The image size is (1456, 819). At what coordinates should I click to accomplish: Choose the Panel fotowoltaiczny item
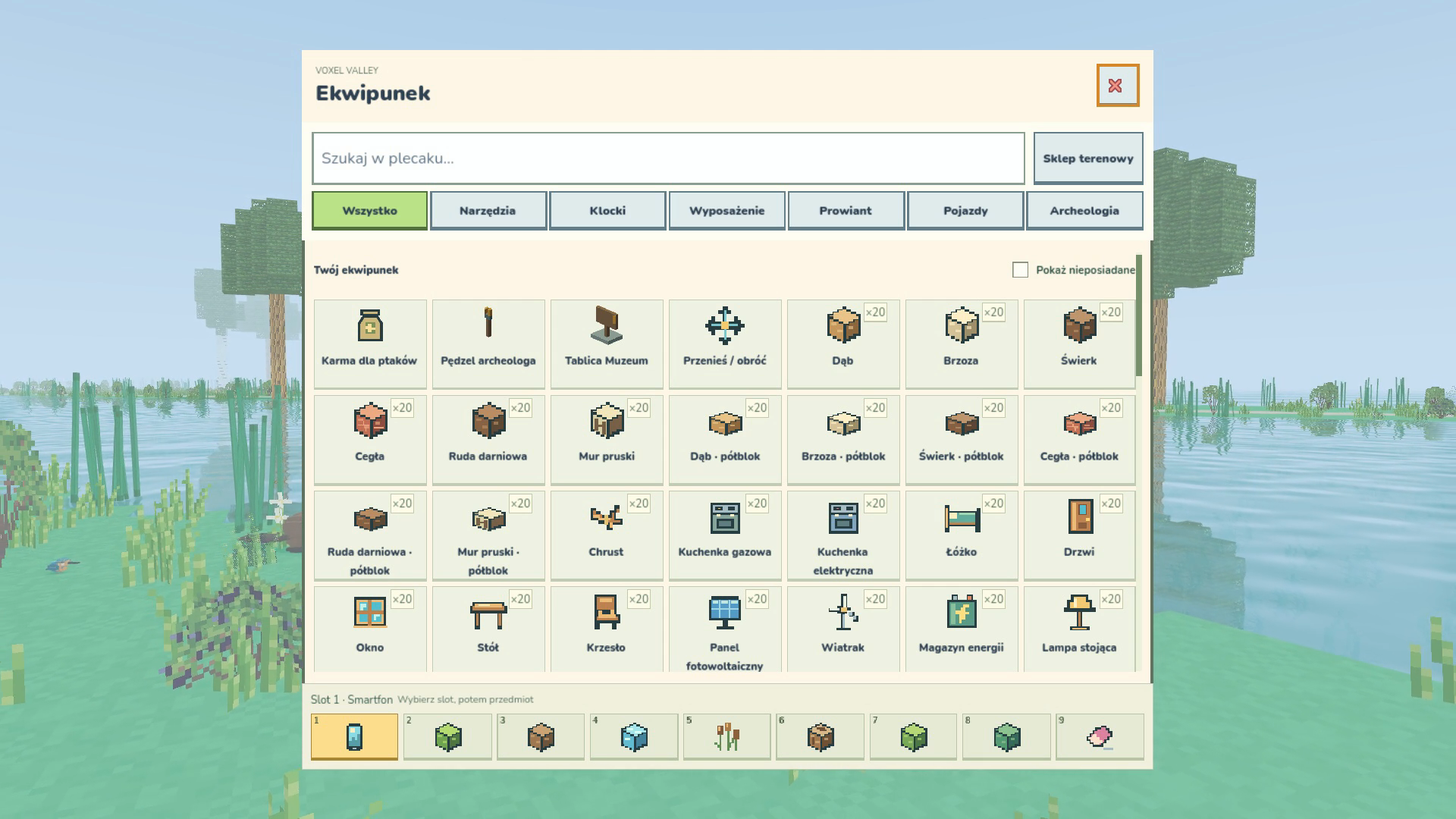(725, 629)
